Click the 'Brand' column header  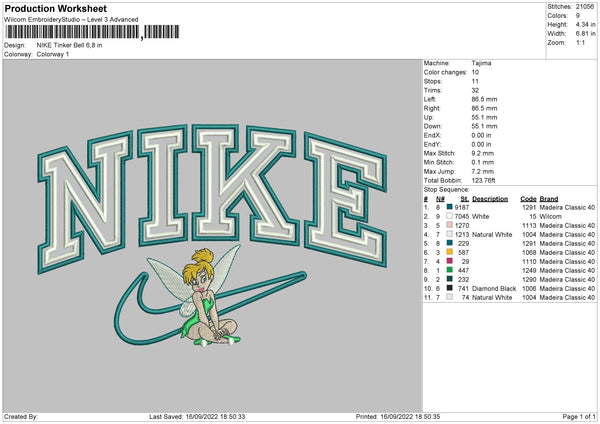pos(549,199)
